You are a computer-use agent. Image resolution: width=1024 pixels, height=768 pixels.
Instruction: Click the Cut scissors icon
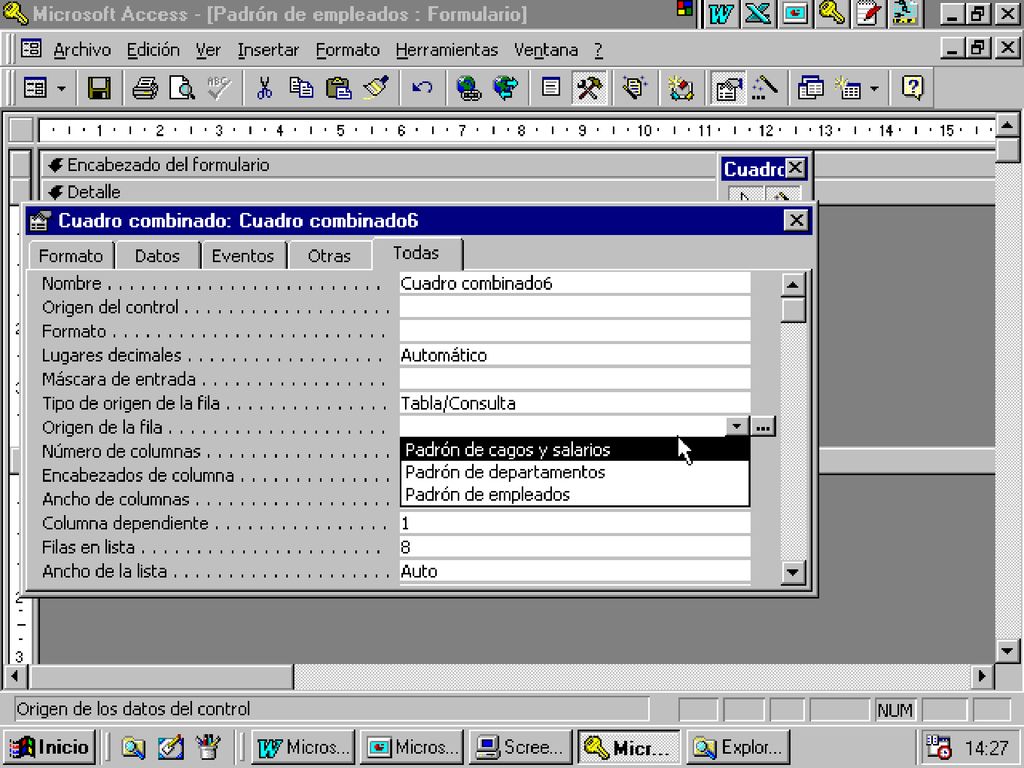point(264,88)
